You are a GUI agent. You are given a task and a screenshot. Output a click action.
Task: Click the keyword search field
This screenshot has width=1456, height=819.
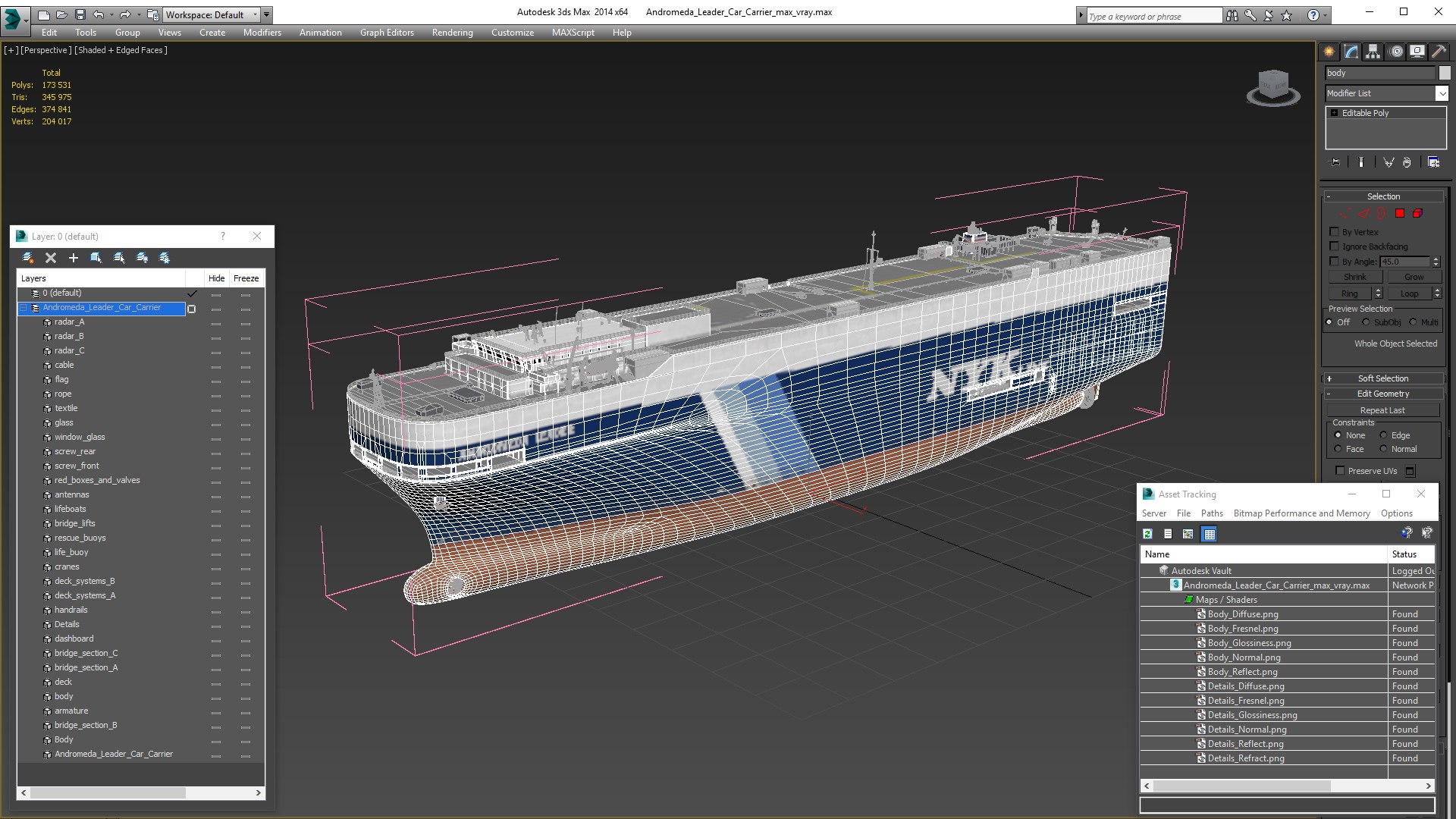click(1154, 16)
